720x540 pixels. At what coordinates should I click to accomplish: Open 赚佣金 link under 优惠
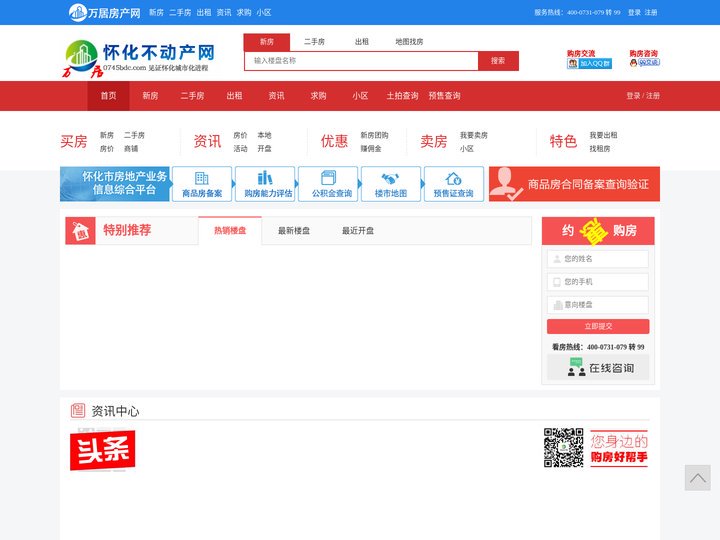coord(371,149)
